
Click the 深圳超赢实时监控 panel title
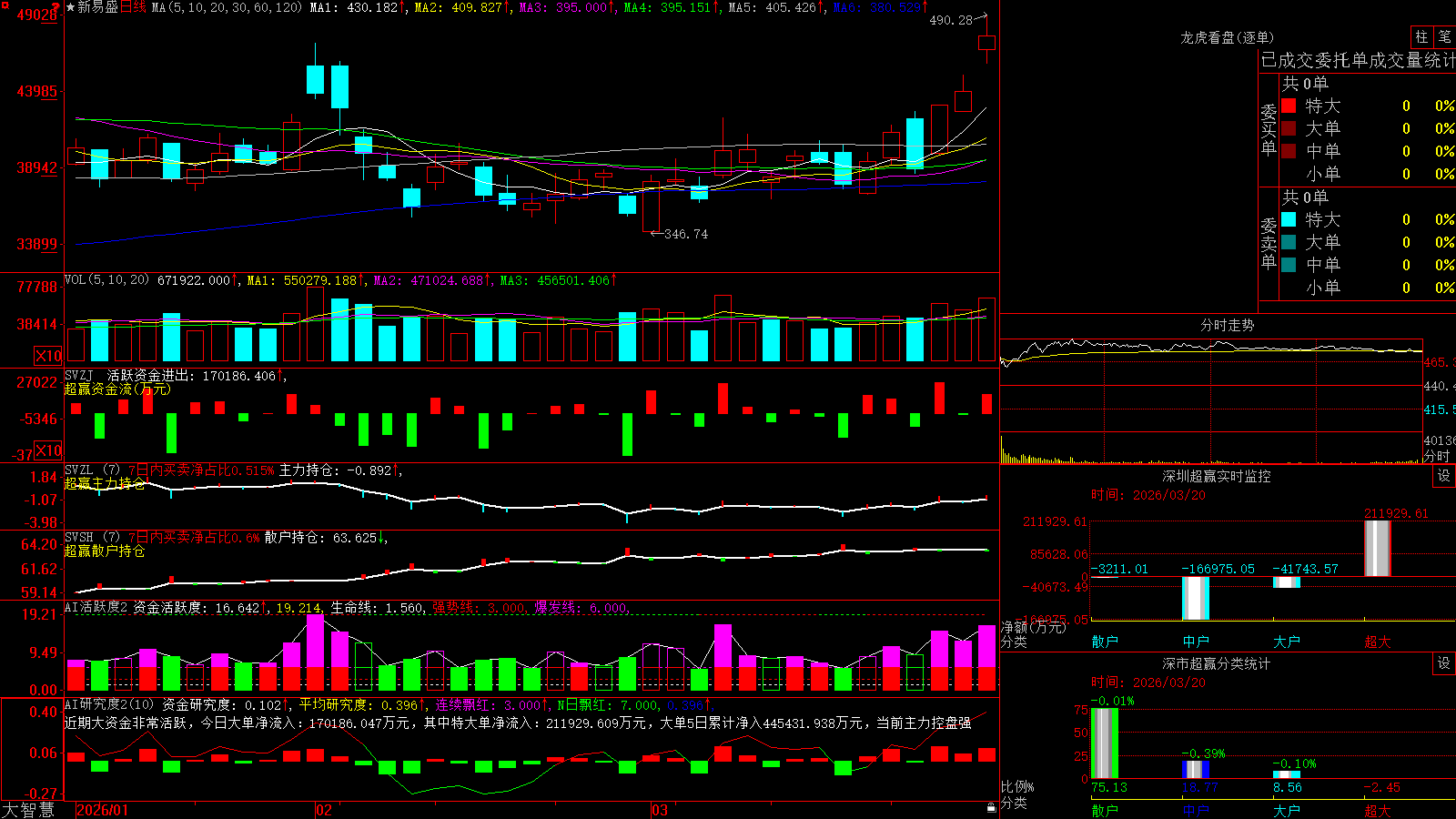[x=1216, y=476]
